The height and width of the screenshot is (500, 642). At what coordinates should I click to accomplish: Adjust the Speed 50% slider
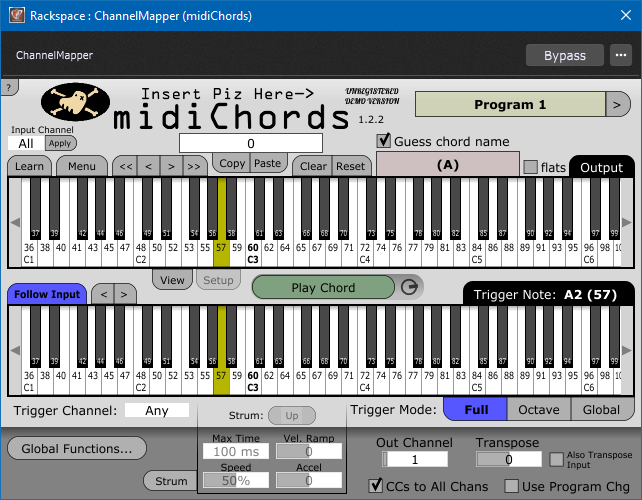(x=236, y=480)
